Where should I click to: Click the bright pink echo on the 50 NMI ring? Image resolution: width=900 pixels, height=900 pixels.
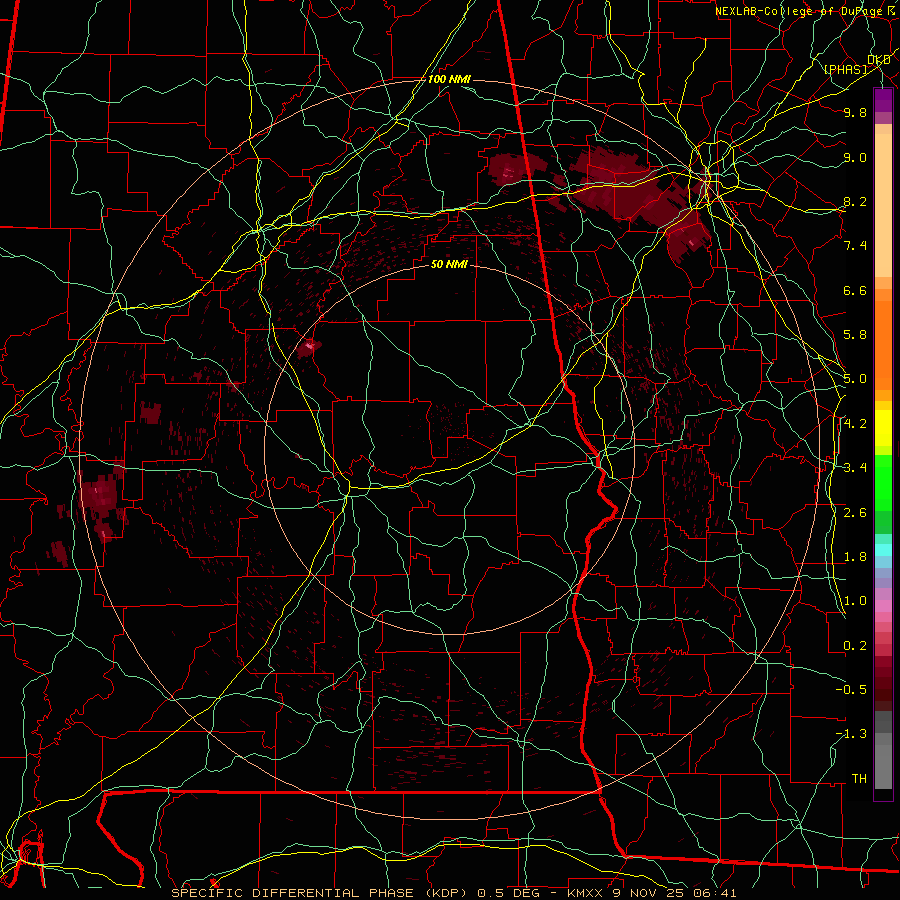tap(311, 346)
